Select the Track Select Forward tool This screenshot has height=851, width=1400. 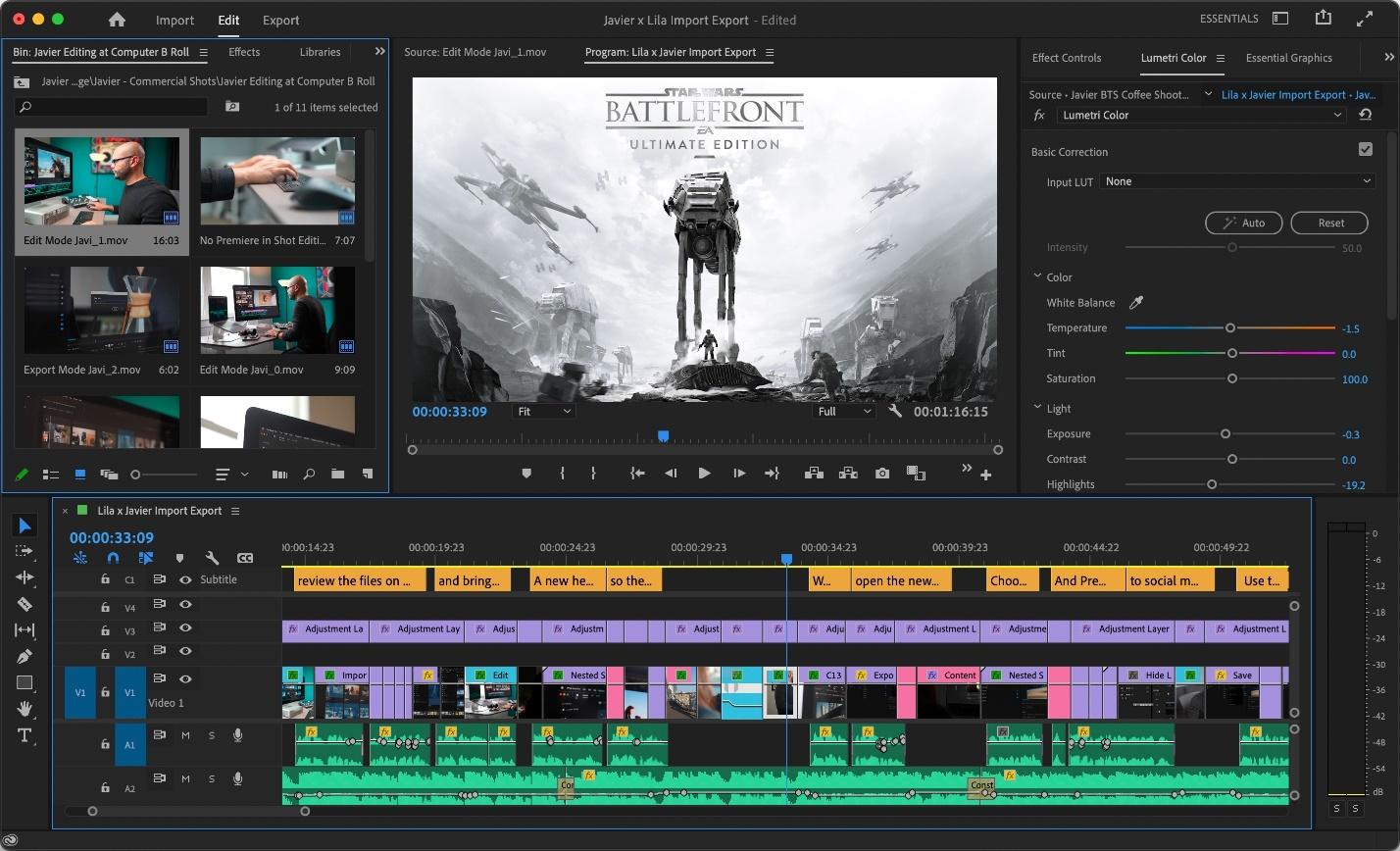click(x=25, y=551)
